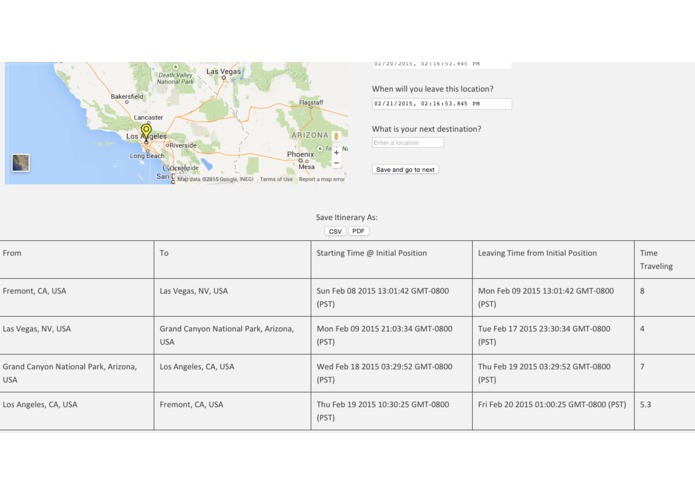695x494 pixels.
Task: Click time traveling value 7
Action: pos(642,367)
